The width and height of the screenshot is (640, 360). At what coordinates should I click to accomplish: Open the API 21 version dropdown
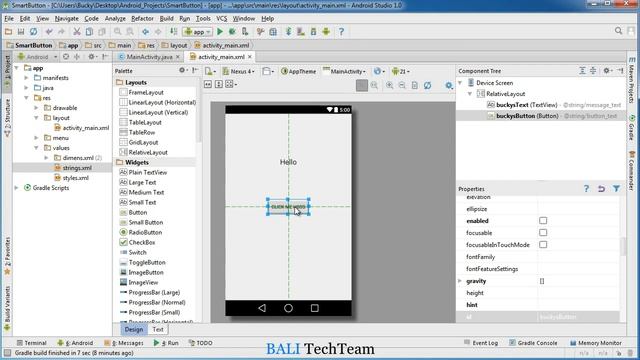pos(401,71)
